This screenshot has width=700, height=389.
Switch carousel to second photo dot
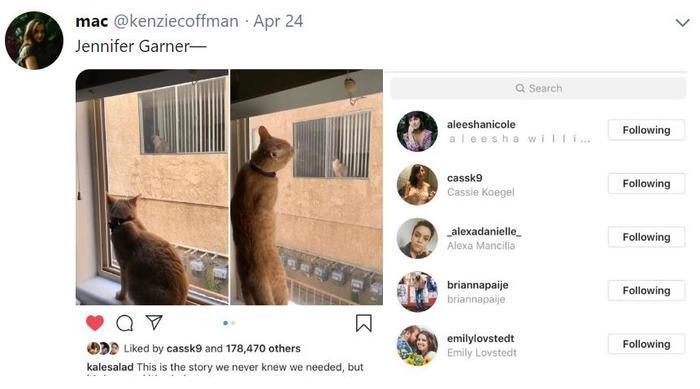(x=233, y=323)
